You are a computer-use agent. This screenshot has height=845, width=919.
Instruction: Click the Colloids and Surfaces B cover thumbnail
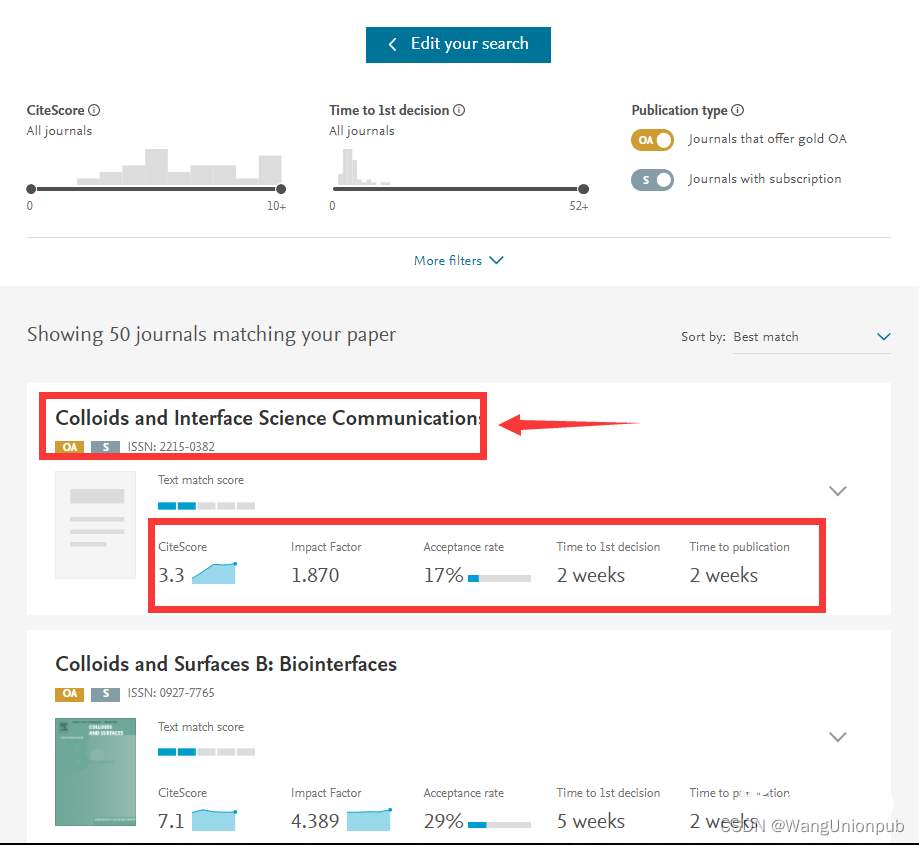(x=95, y=772)
